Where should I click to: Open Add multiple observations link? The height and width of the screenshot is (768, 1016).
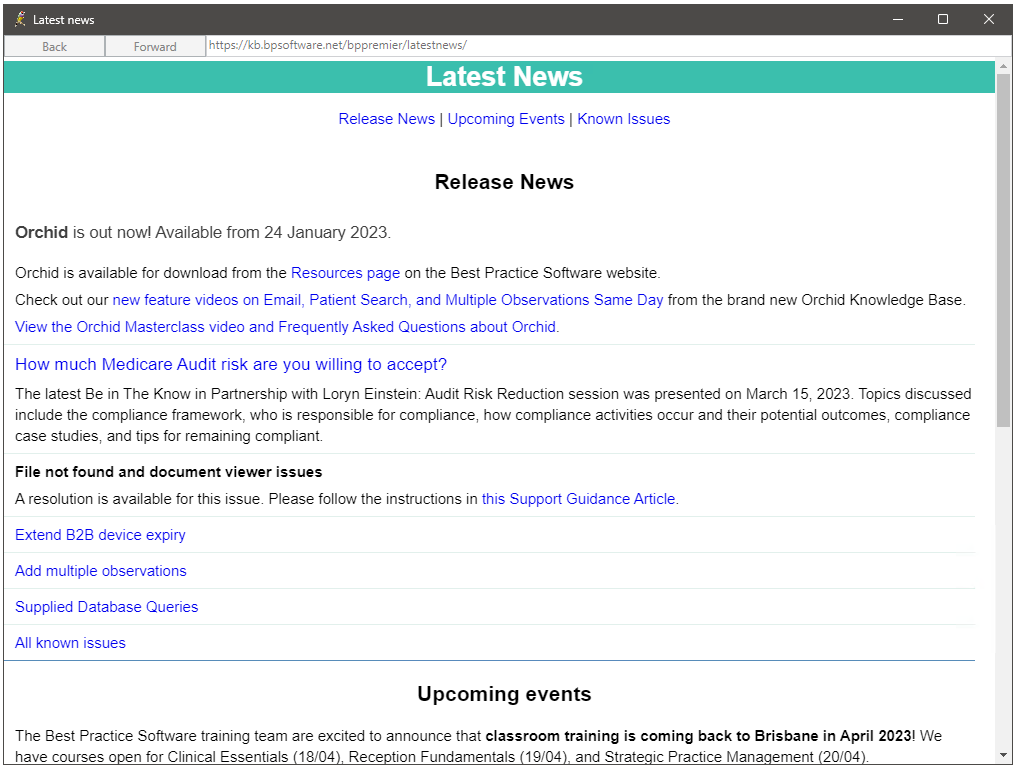(100, 571)
